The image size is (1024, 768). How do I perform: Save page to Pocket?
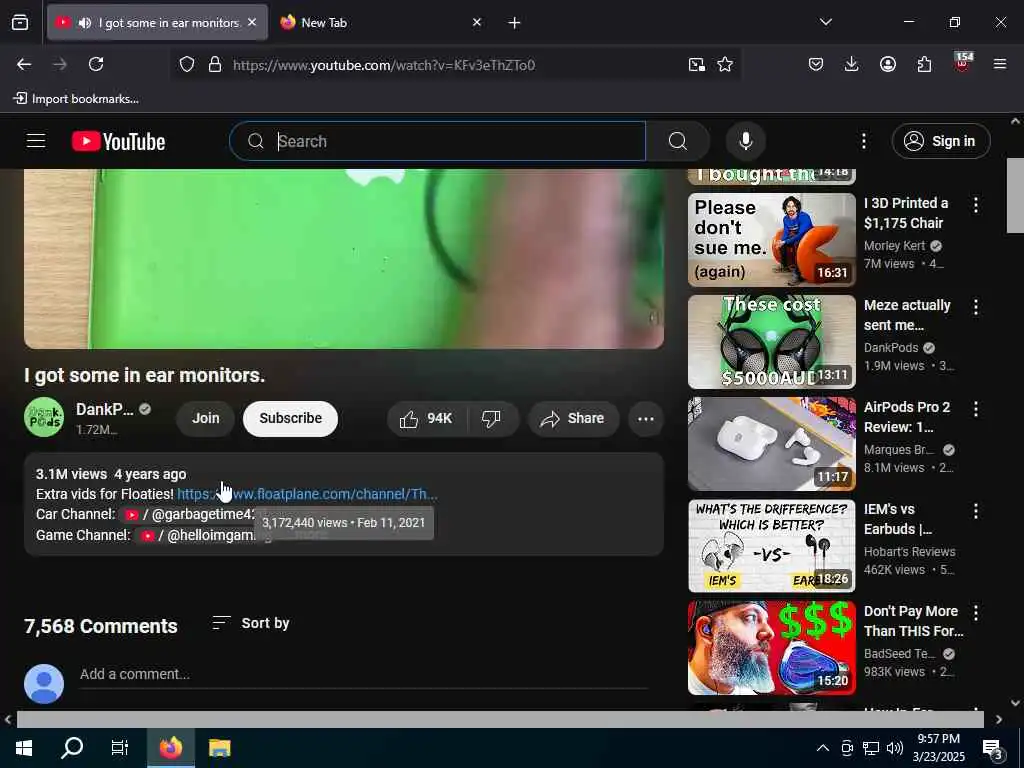coord(816,64)
